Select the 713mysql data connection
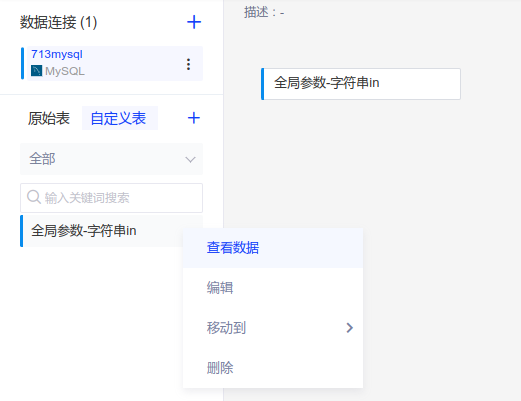The image size is (521, 401). pos(112,63)
